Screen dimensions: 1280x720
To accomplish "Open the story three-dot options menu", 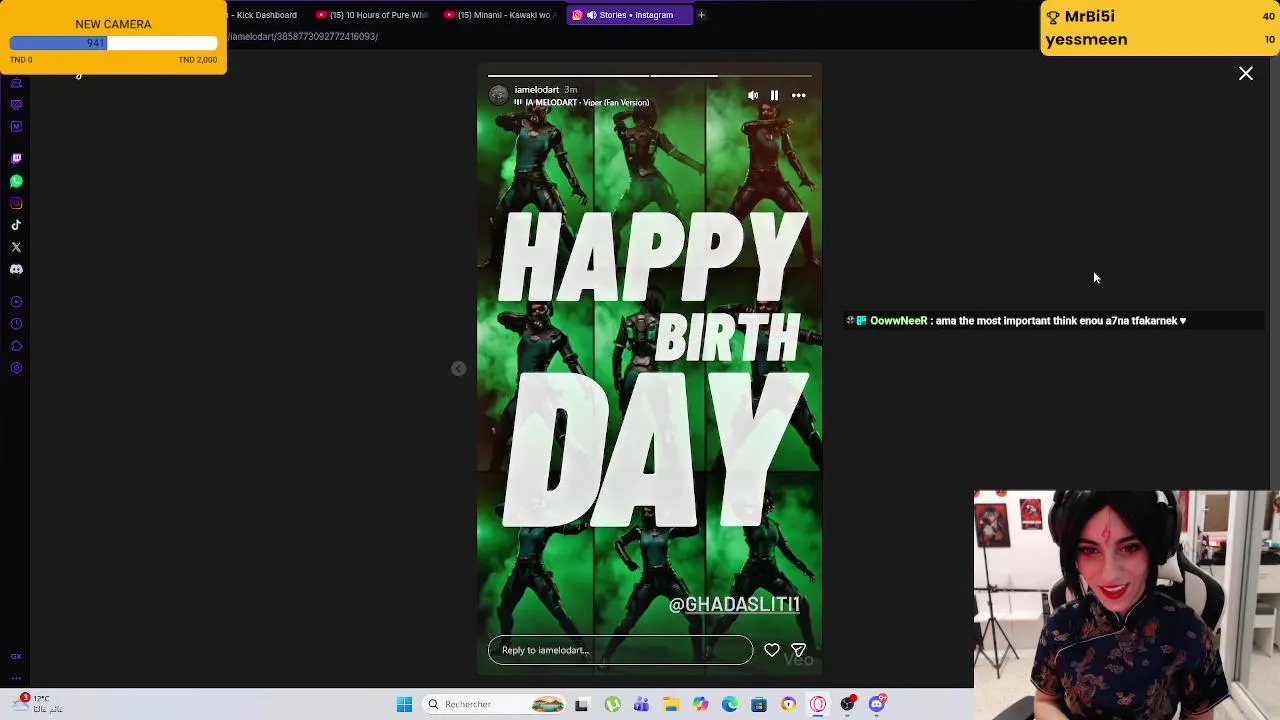I will 799,96.
